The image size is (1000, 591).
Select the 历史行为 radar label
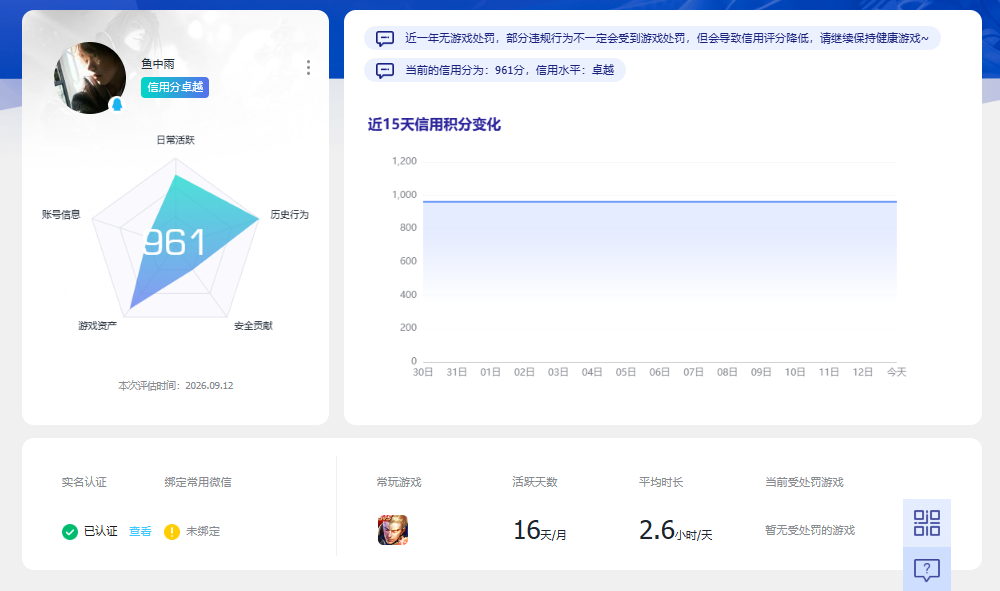coord(290,214)
